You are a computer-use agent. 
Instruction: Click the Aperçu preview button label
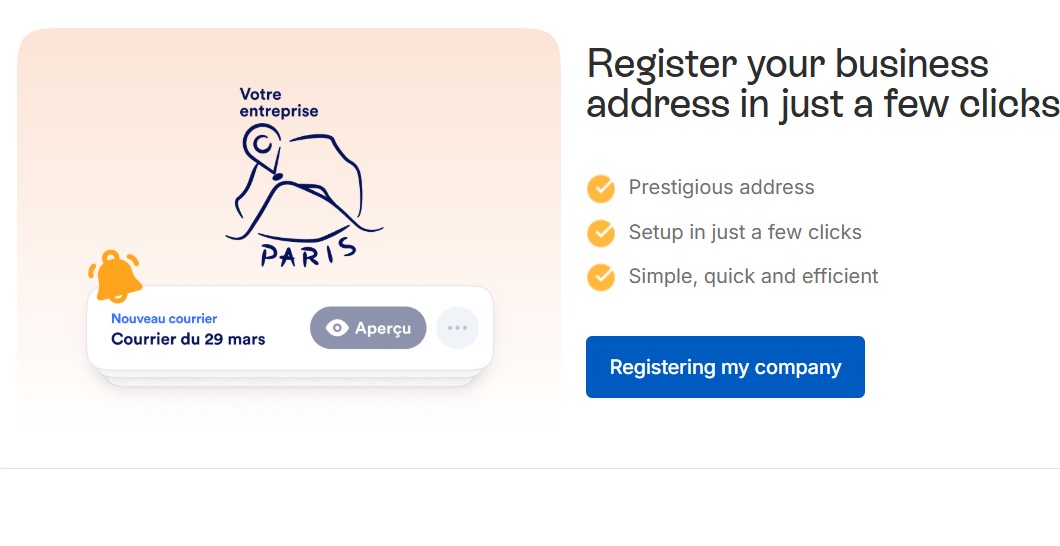click(x=383, y=328)
